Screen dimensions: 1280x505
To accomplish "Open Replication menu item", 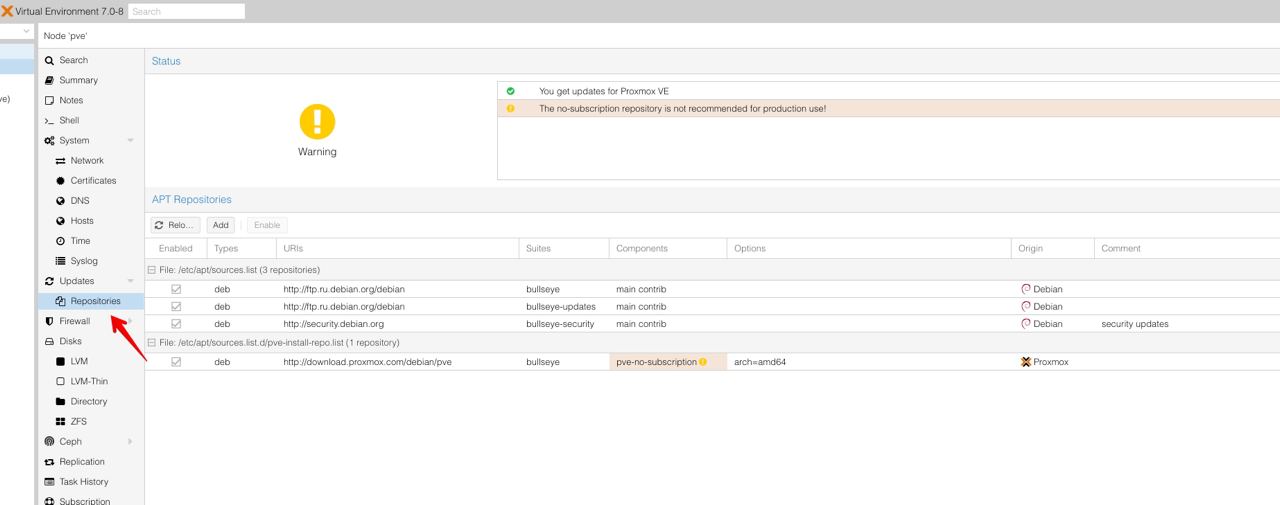I will click(91, 462).
